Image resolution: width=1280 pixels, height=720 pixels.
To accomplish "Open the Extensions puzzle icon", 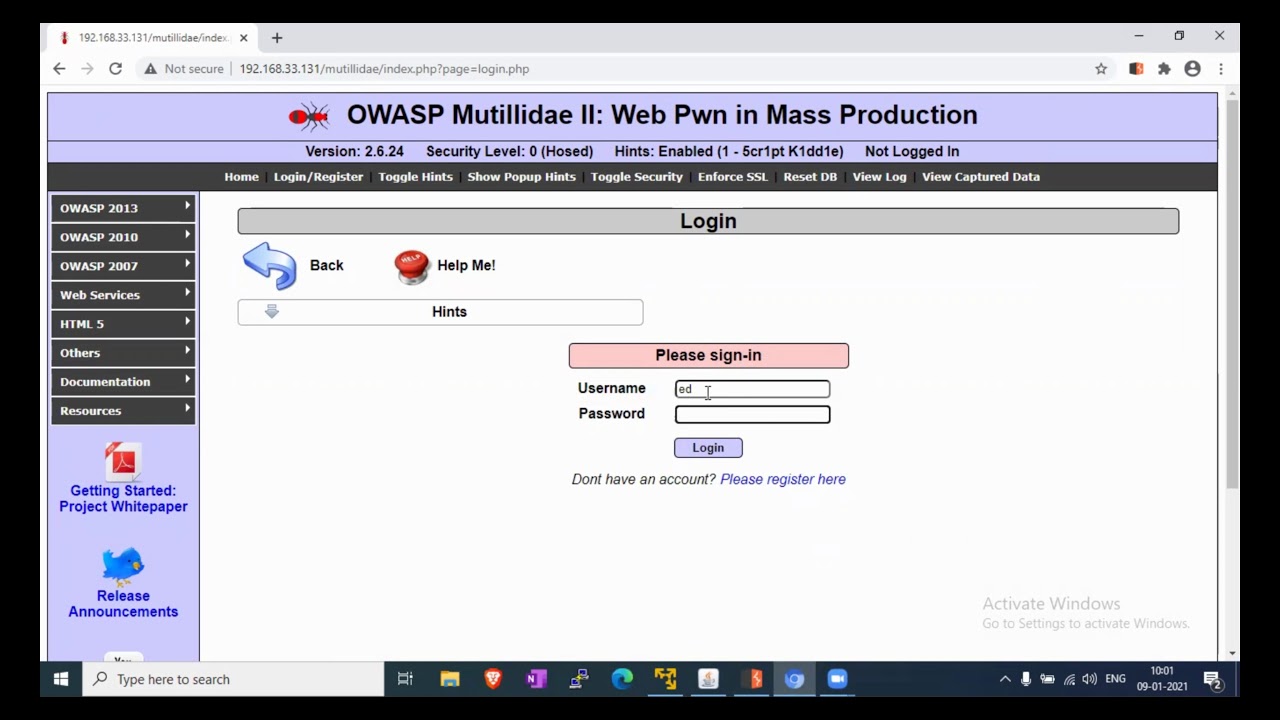I will click(x=1164, y=69).
